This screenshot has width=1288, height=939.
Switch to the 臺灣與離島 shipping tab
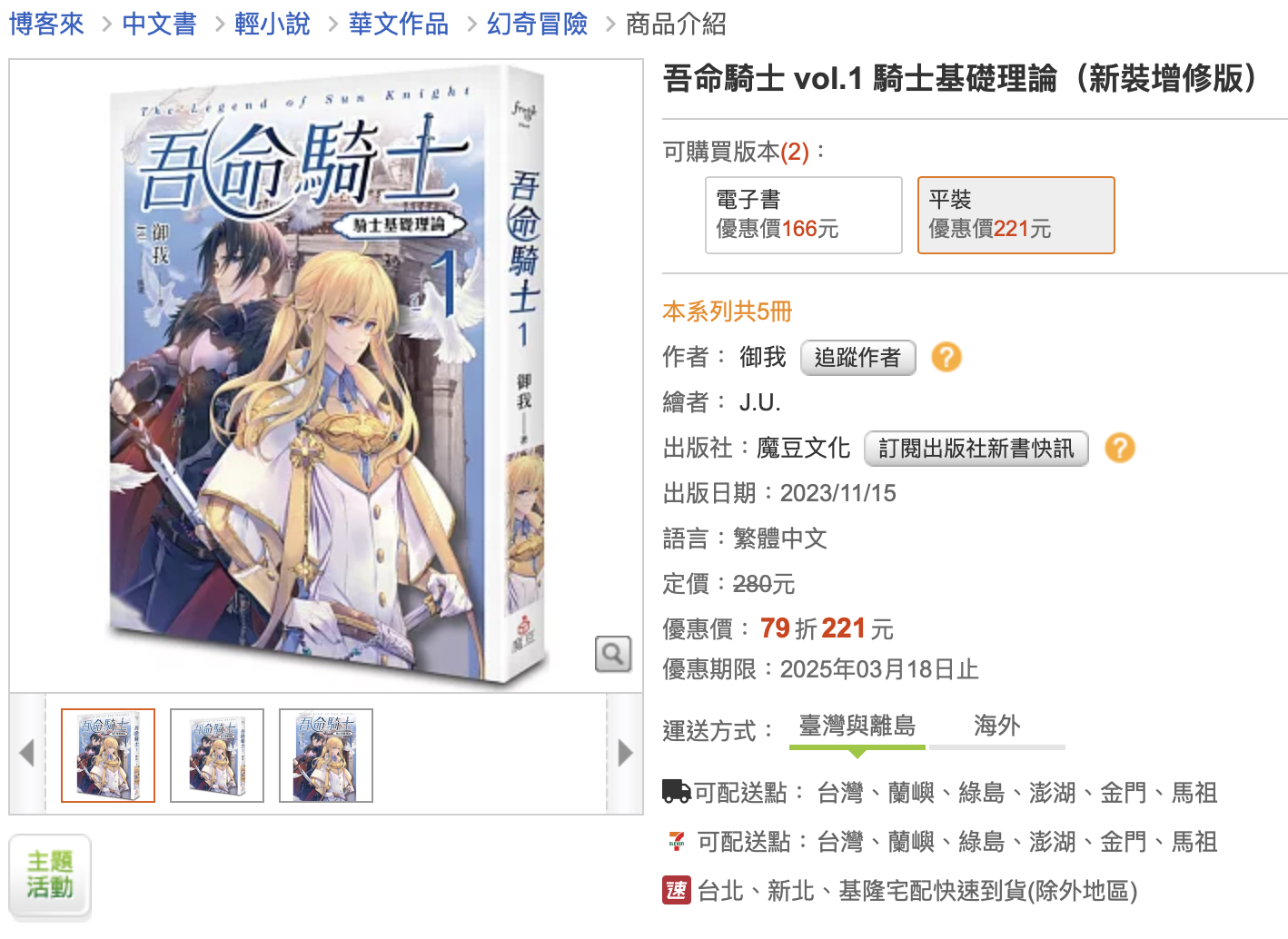click(x=857, y=726)
